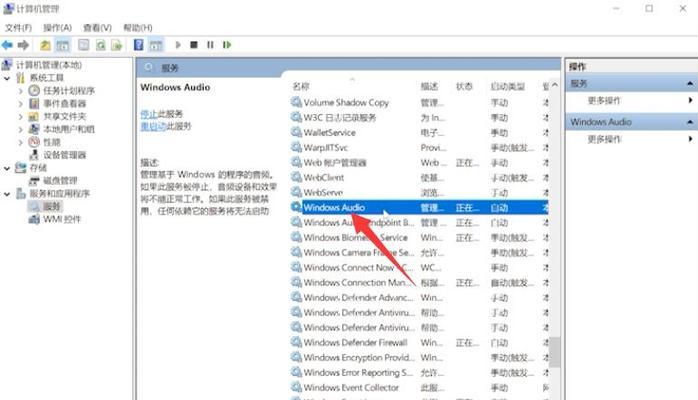This screenshot has height=400, width=698.
Task: Stop the service with the square icon
Action: tap(194, 45)
